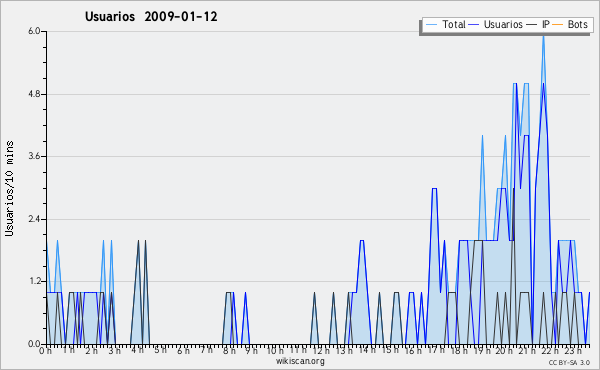Click the Total spike at 4 near 19 h
This screenshot has width=600, height=370.
pyautogui.click(x=482, y=137)
